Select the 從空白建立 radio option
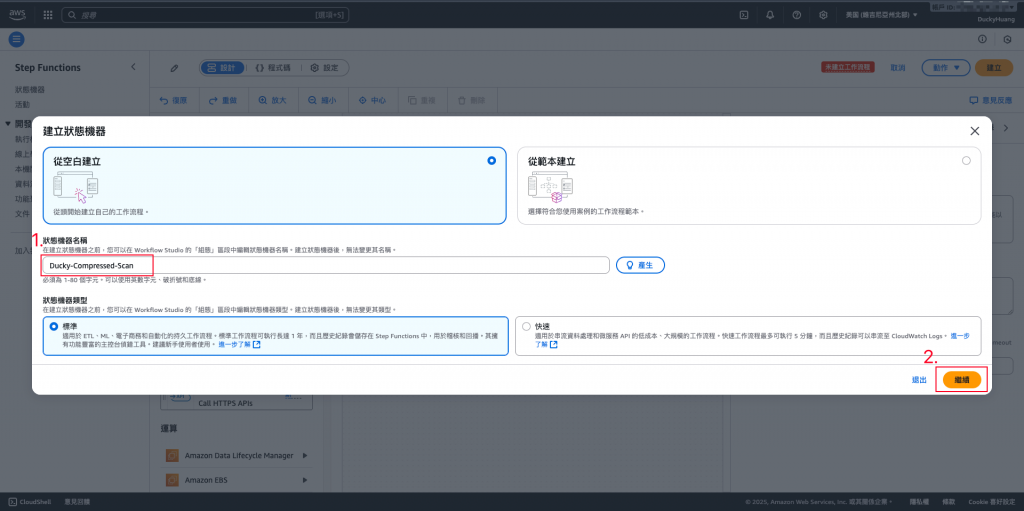 coord(492,160)
